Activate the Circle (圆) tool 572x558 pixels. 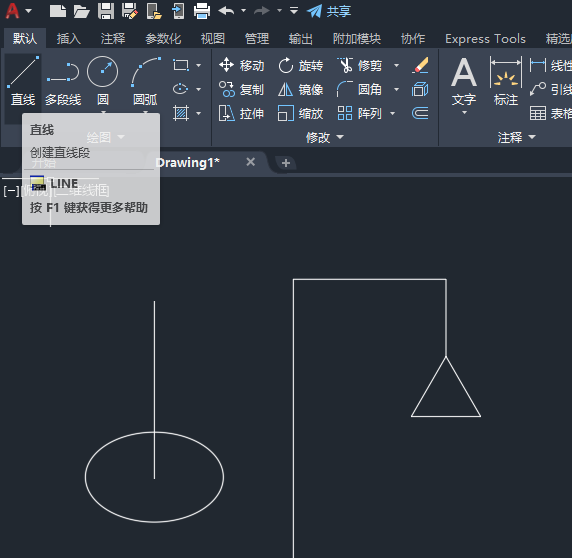click(103, 82)
